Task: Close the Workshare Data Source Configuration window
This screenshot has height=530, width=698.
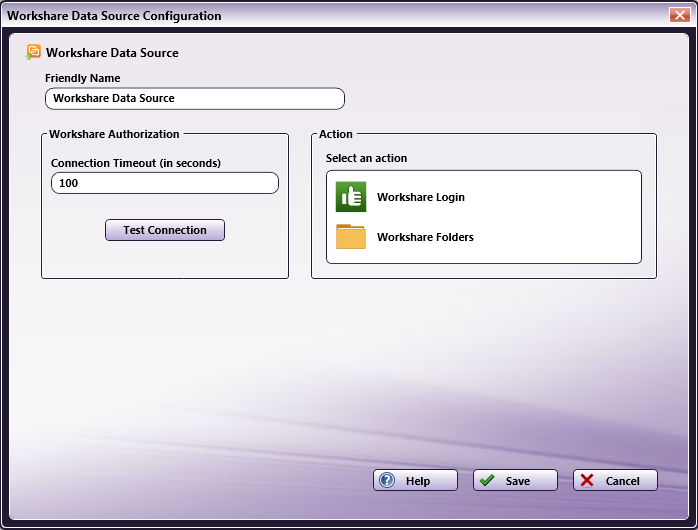Action: click(x=679, y=15)
